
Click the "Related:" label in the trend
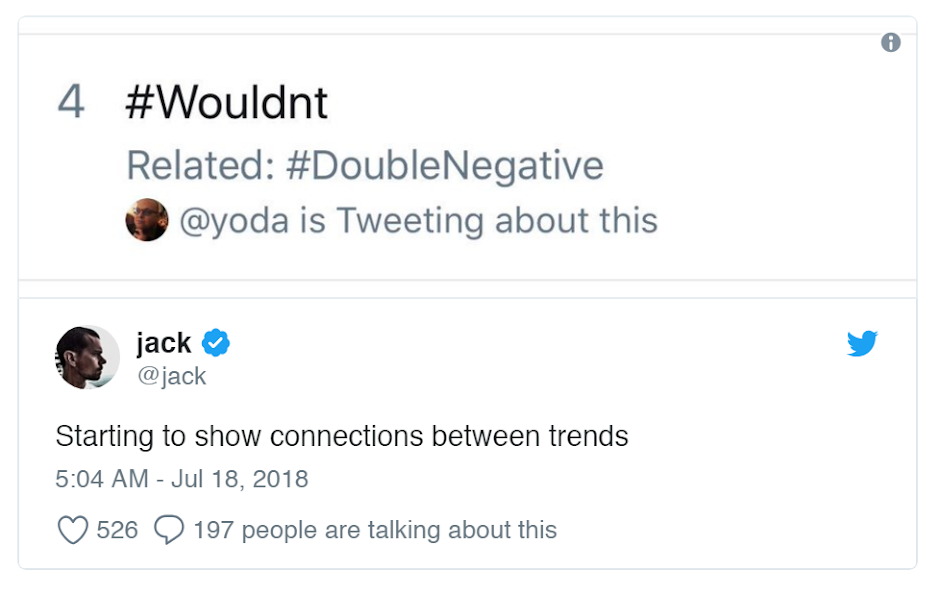click(x=200, y=166)
